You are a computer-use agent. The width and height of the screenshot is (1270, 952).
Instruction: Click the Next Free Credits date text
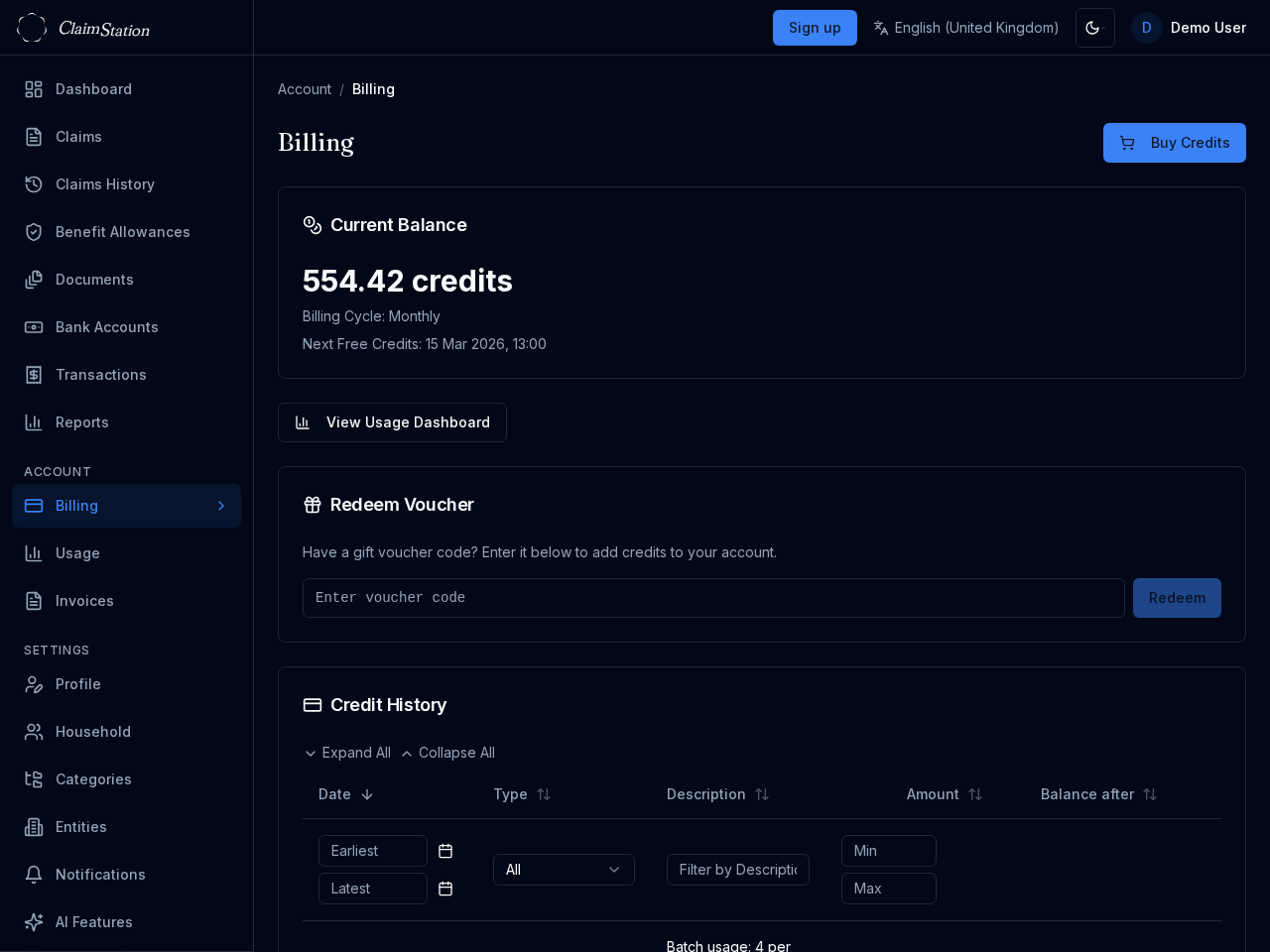425,344
